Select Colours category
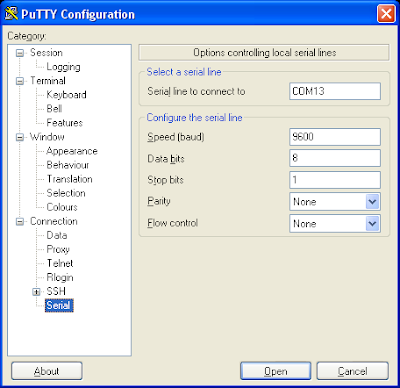 [62, 207]
